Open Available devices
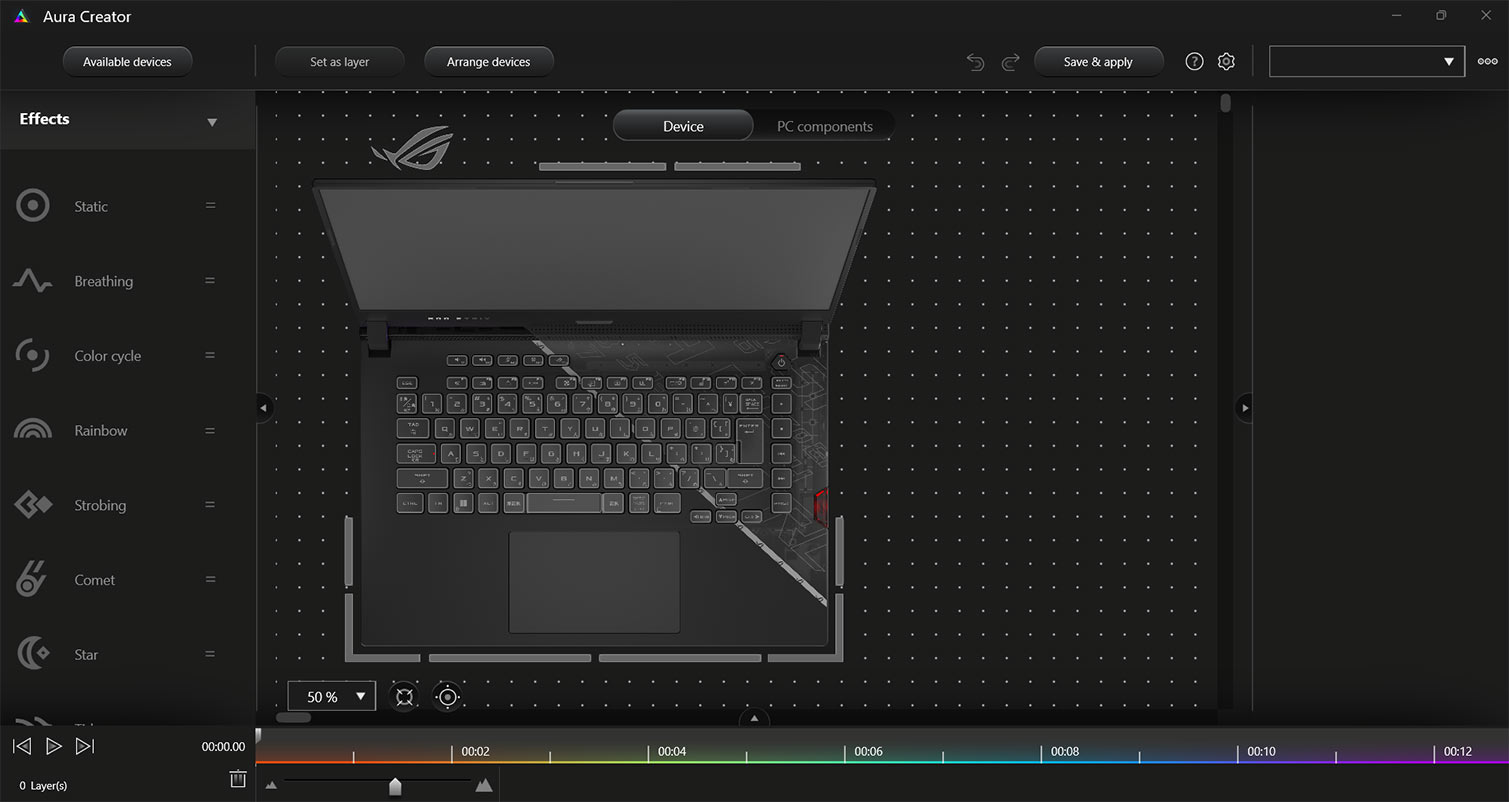1509x802 pixels. tap(127, 61)
